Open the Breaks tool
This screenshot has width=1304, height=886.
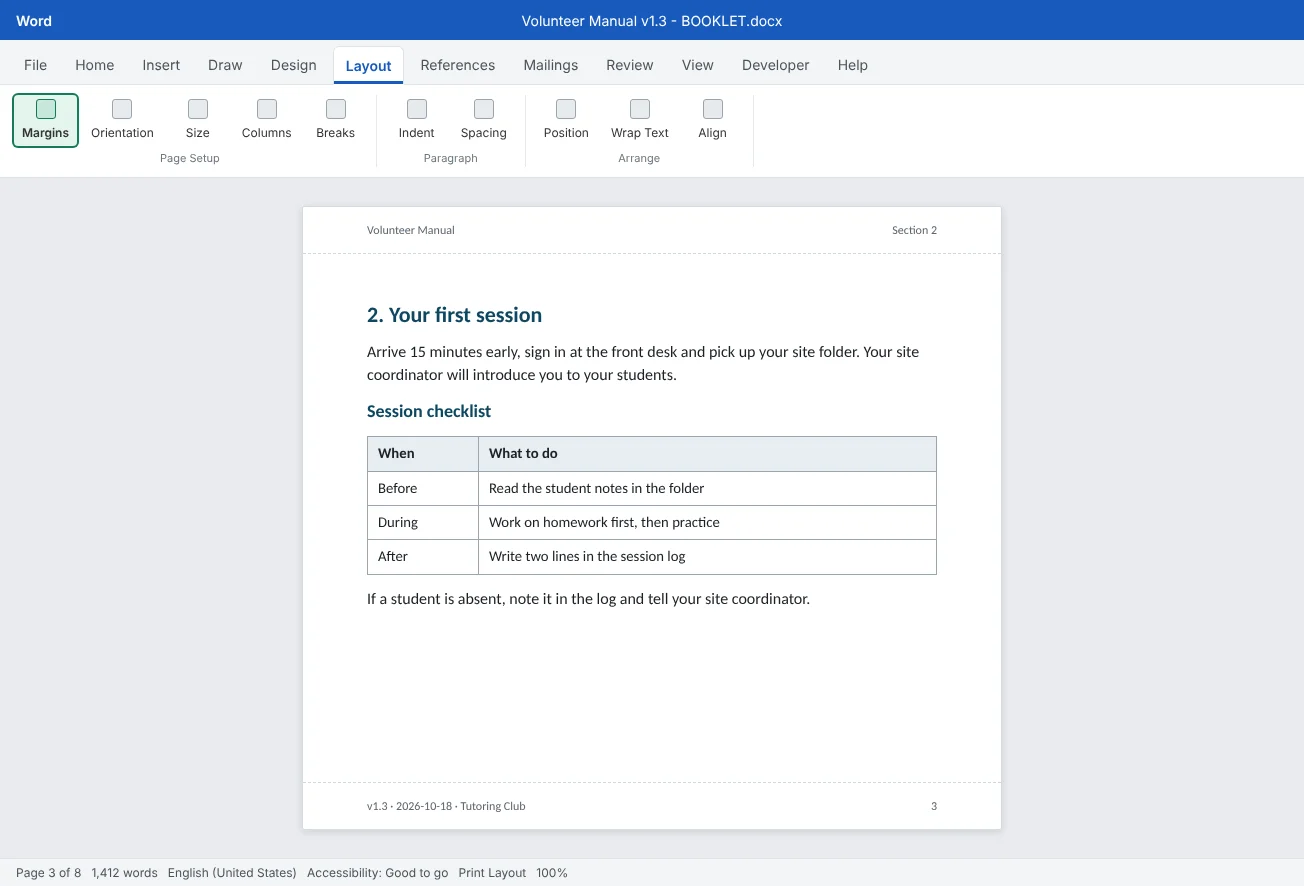[336, 120]
